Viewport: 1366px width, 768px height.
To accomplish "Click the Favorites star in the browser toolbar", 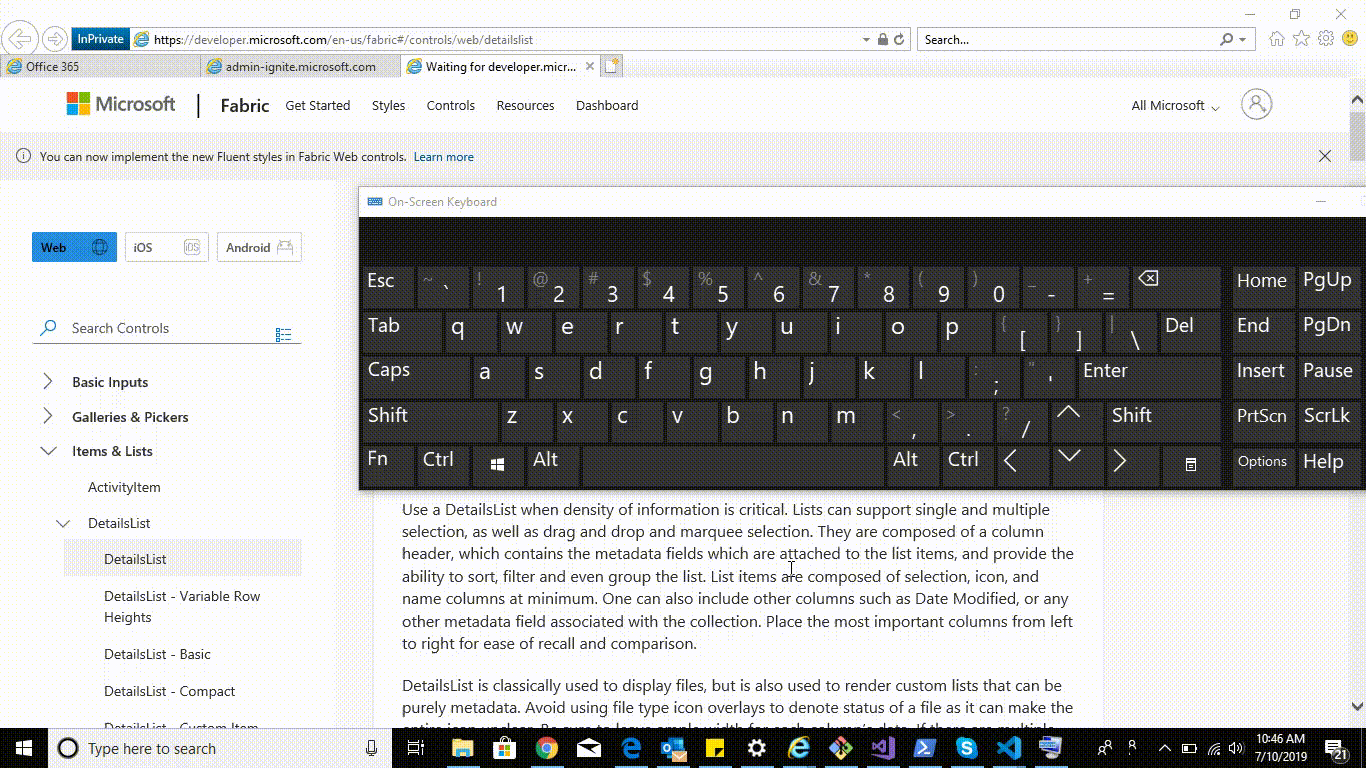I will pyautogui.click(x=1299, y=38).
